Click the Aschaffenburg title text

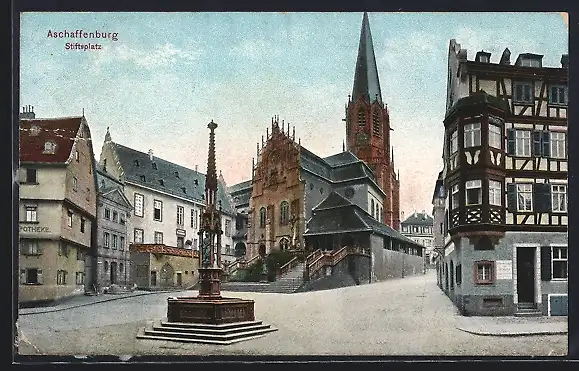[82, 35]
